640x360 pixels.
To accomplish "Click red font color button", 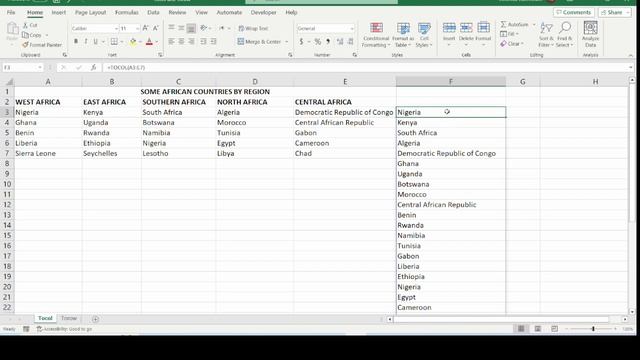I will pyautogui.click(x=149, y=42).
